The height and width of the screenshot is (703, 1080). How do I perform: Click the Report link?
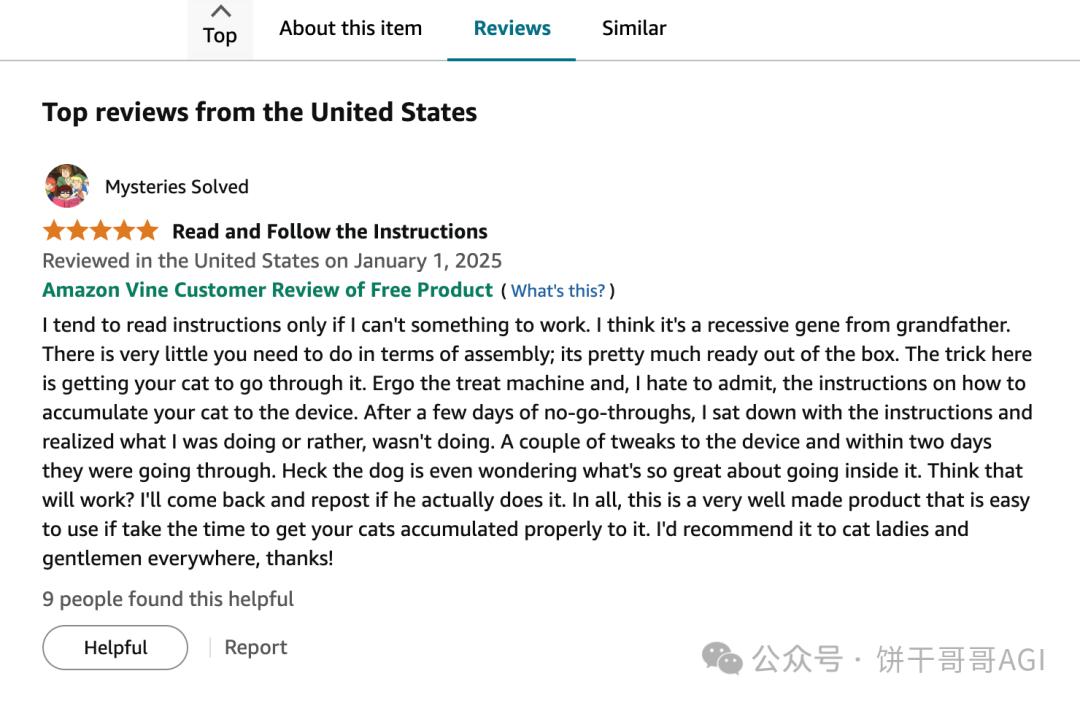click(x=255, y=647)
